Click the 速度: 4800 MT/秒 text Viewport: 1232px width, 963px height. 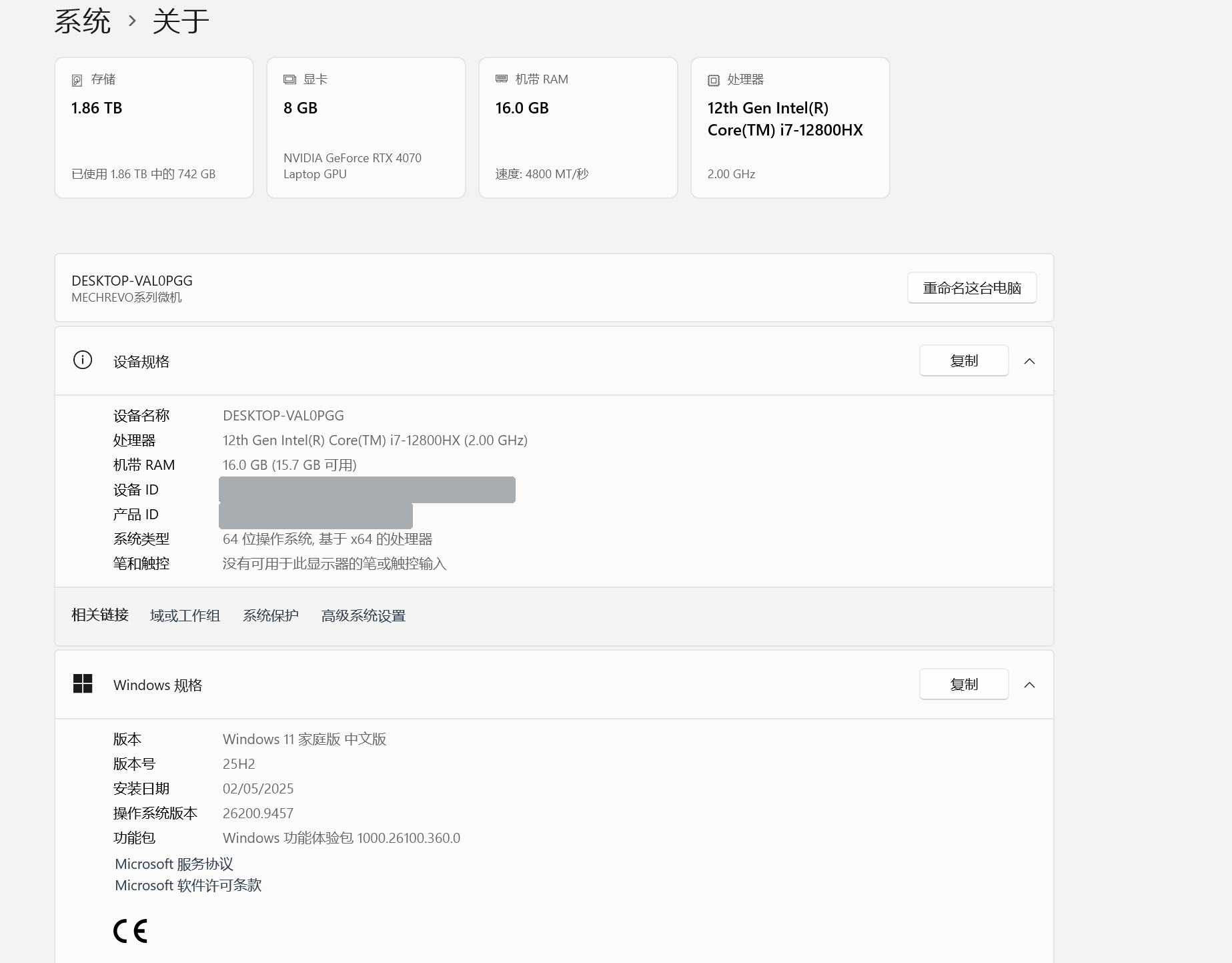pos(542,174)
